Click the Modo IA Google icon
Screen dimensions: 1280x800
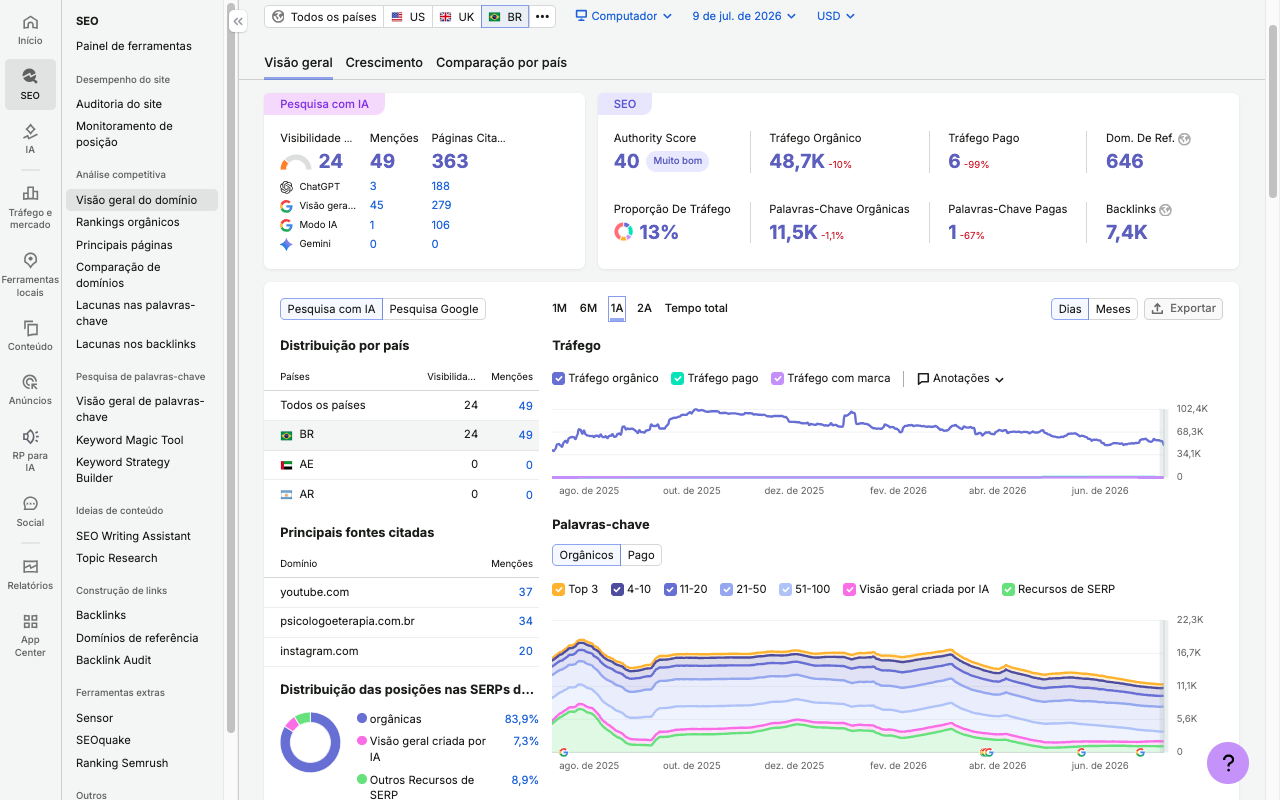click(x=286, y=225)
